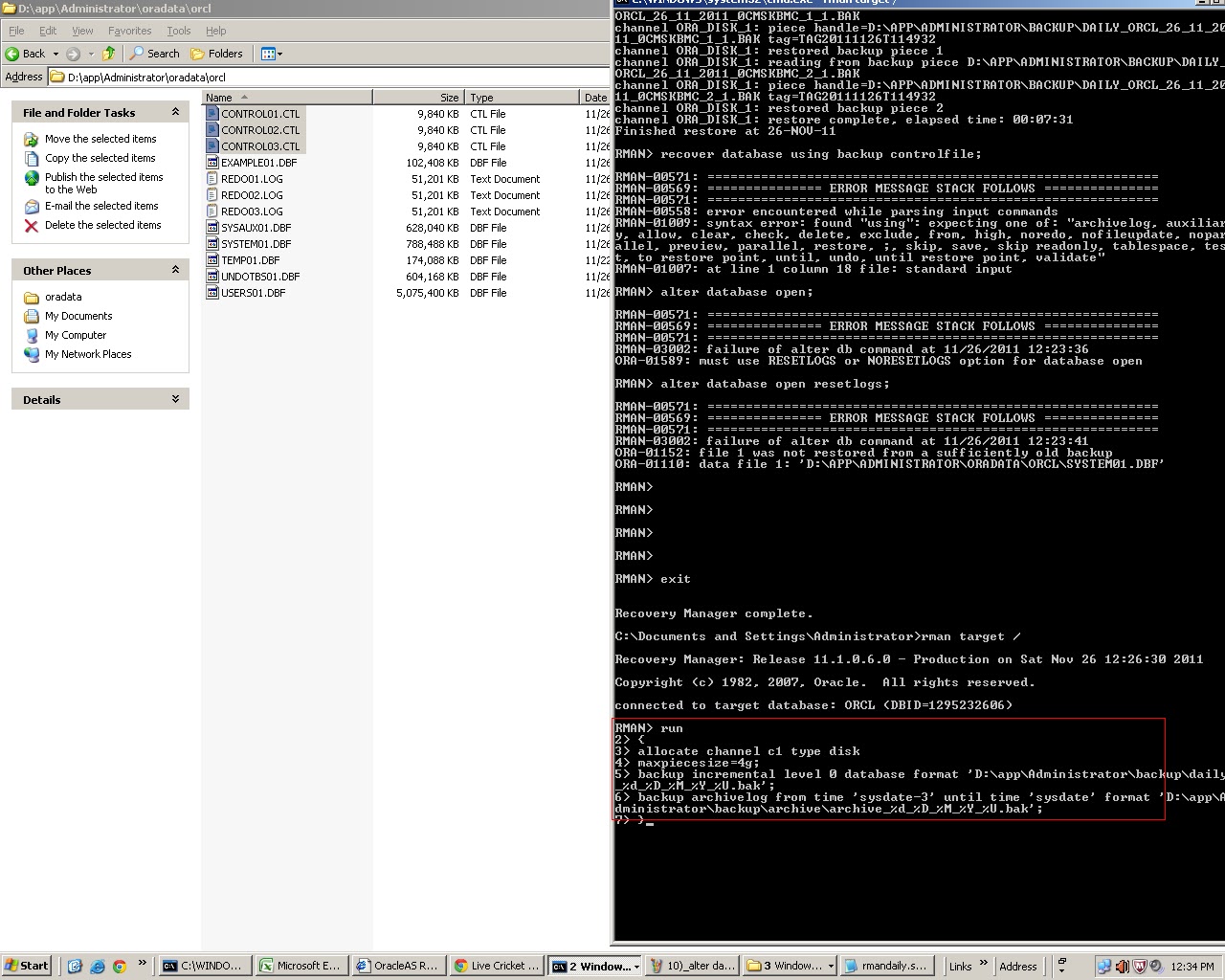Image resolution: width=1225 pixels, height=980 pixels.
Task: Open the Favorites menu
Action: pos(129,31)
